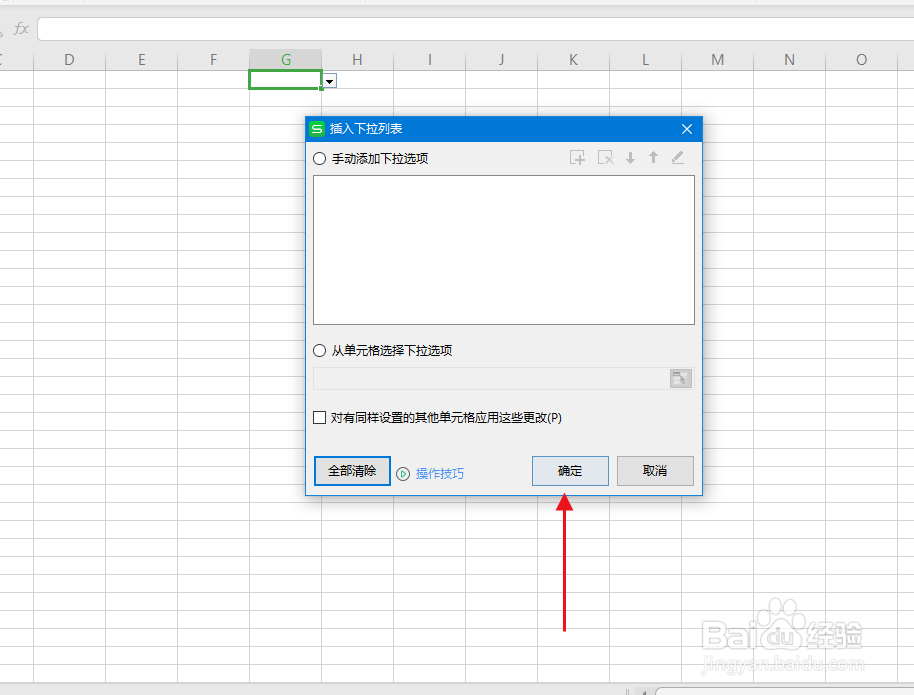Move option up with up arrow icon

coord(653,157)
